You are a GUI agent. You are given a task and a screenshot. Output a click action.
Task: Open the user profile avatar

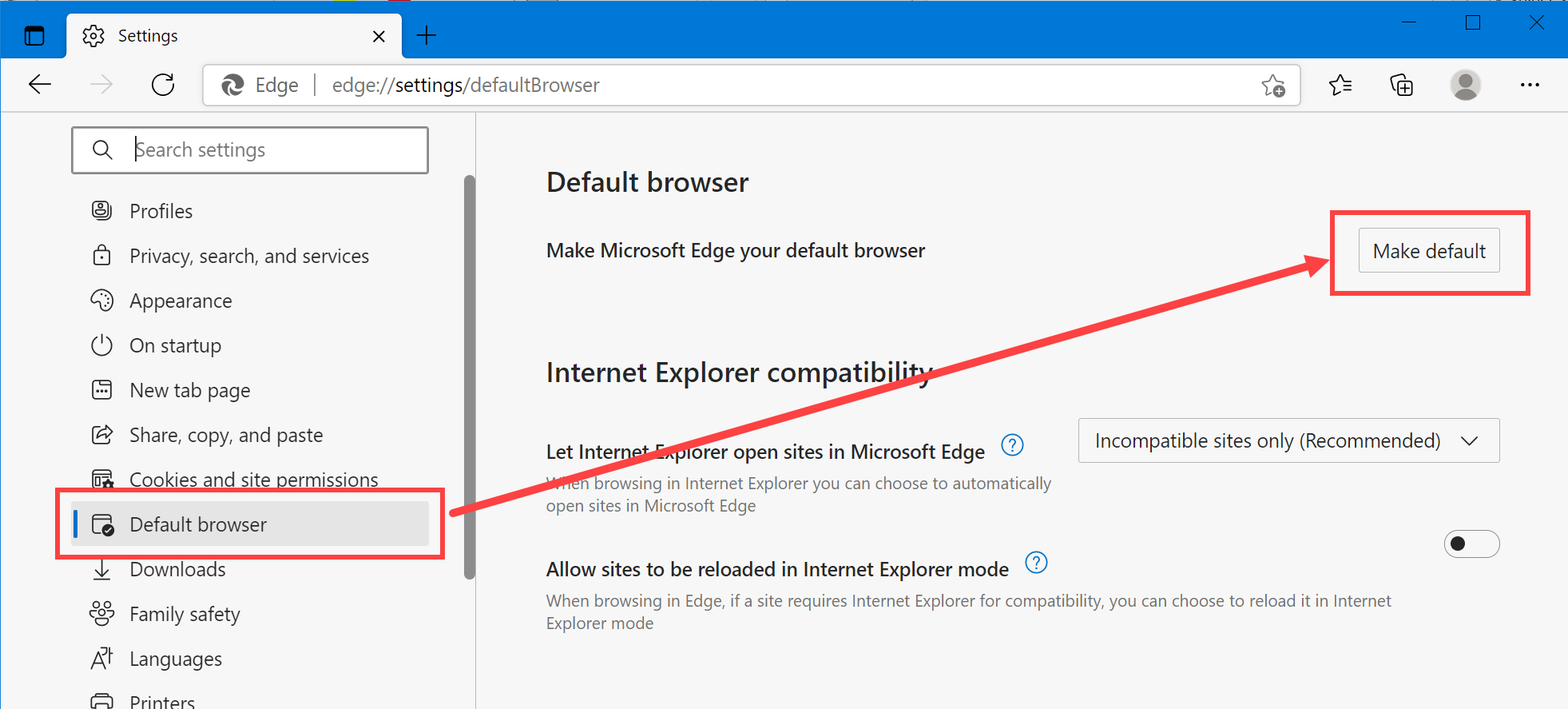(1465, 85)
